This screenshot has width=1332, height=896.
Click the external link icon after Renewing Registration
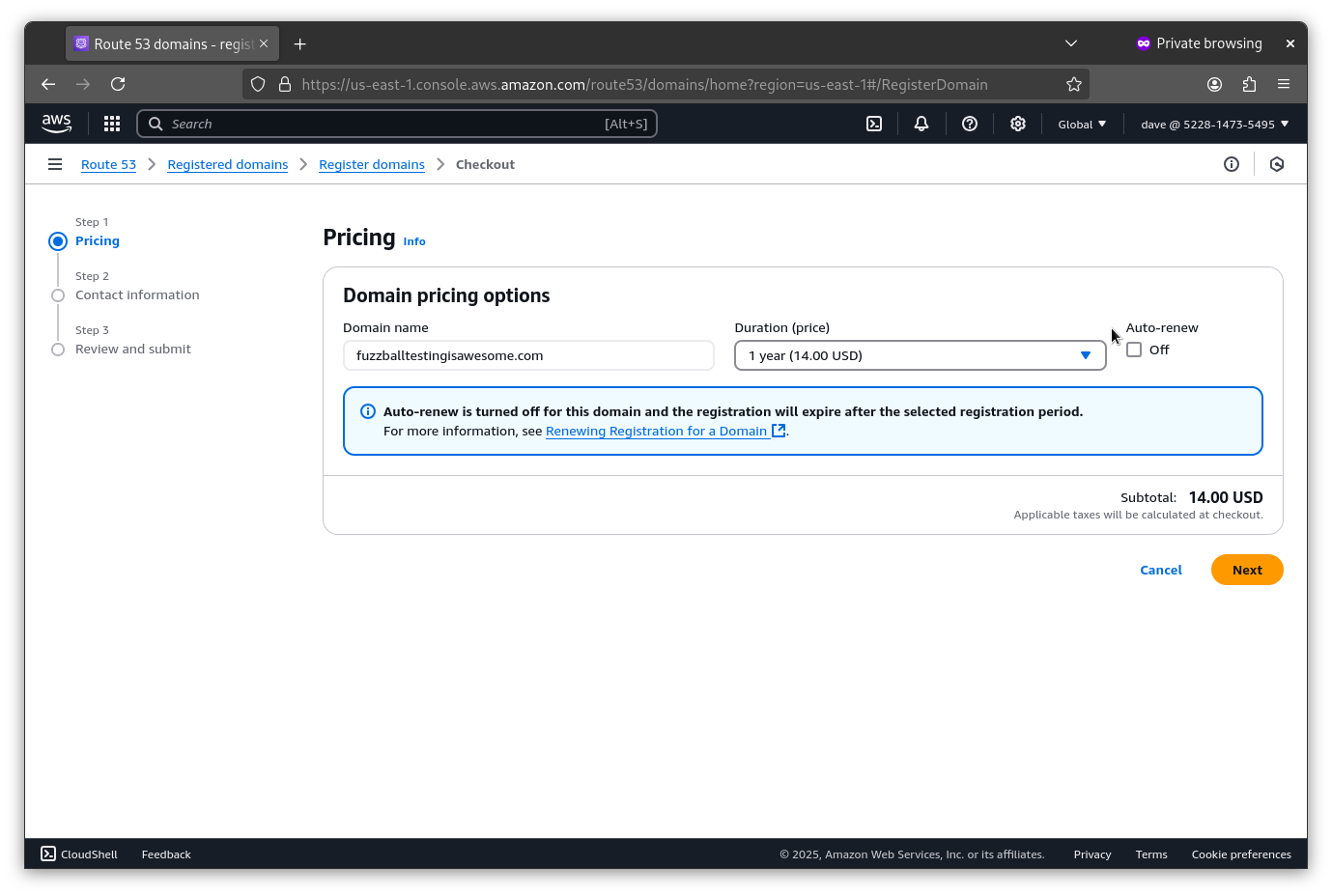[779, 431]
